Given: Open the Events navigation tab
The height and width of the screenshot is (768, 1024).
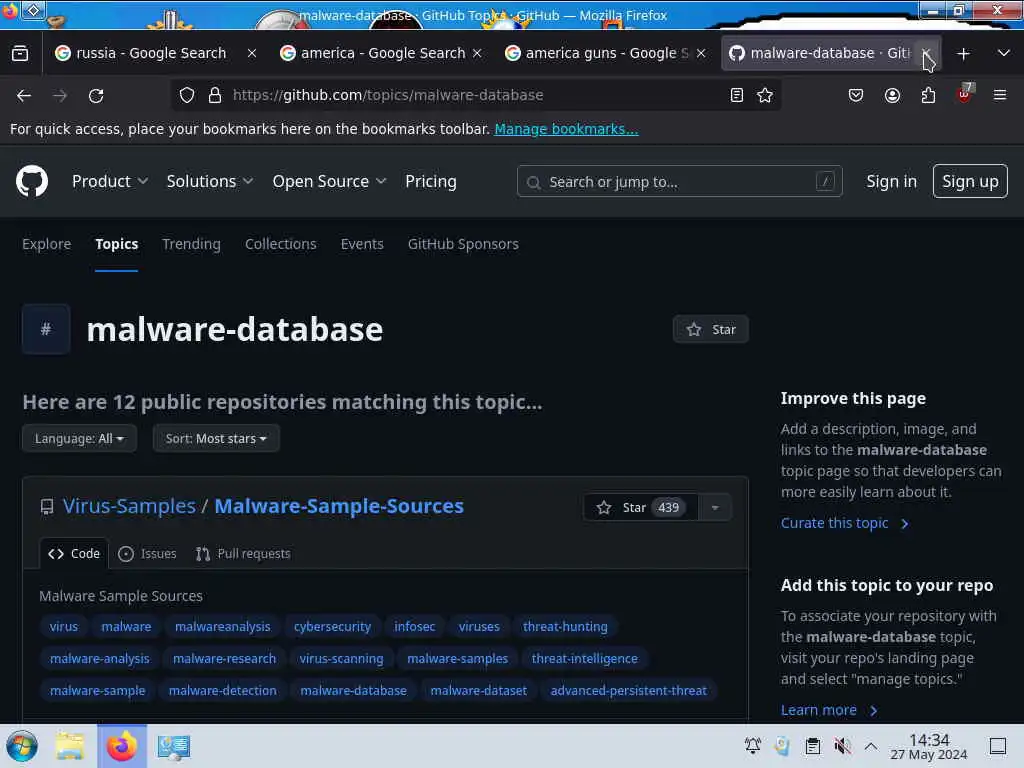Looking at the screenshot, I should [x=362, y=244].
